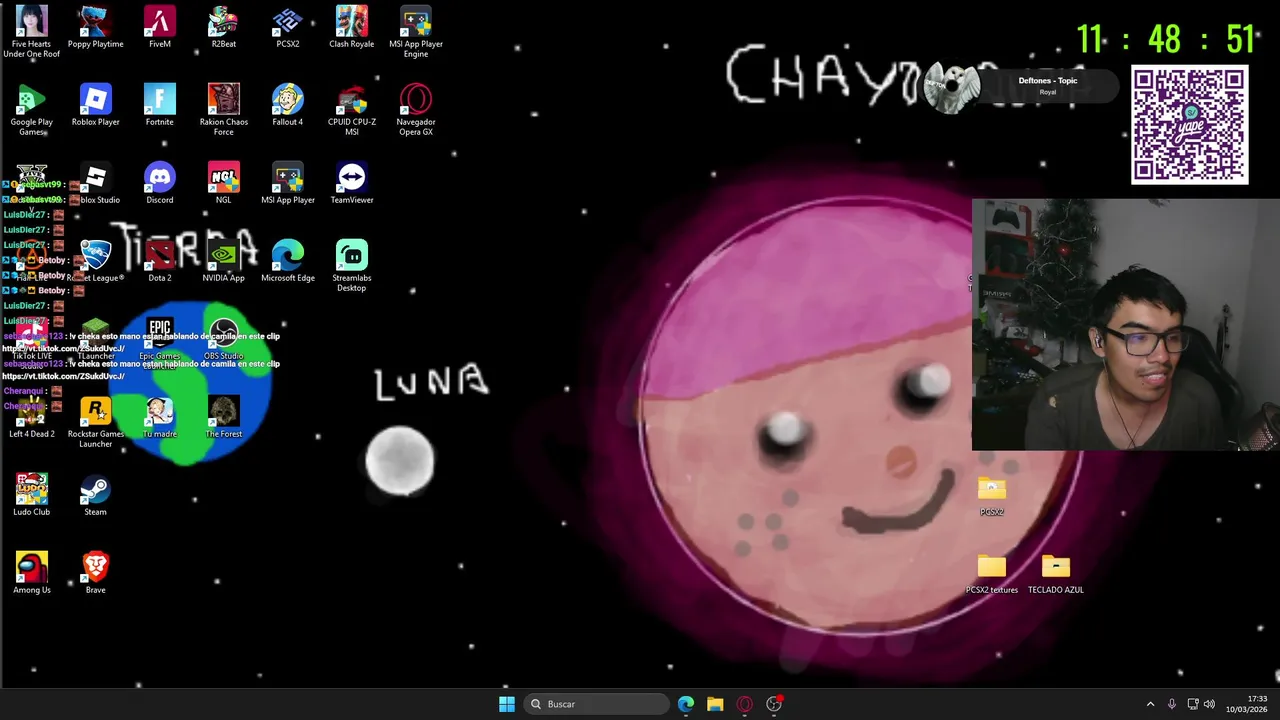
Task: Open the R2Beat desktop shortcut
Action: tap(224, 27)
